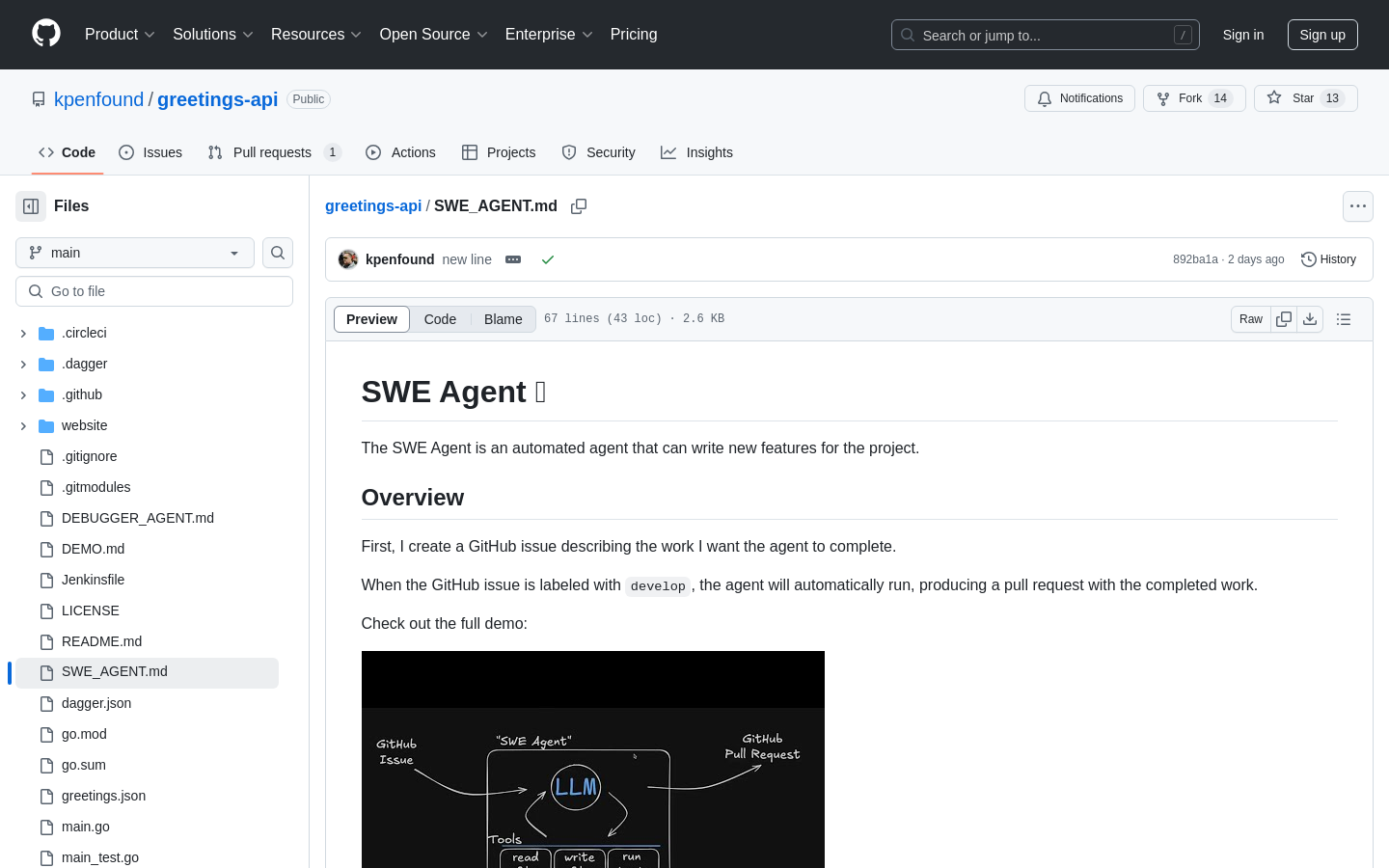Image resolution: width=1389 pixels, height=868 pixels.
Task: Download the raw file icon
Action: click(1310, 319)
